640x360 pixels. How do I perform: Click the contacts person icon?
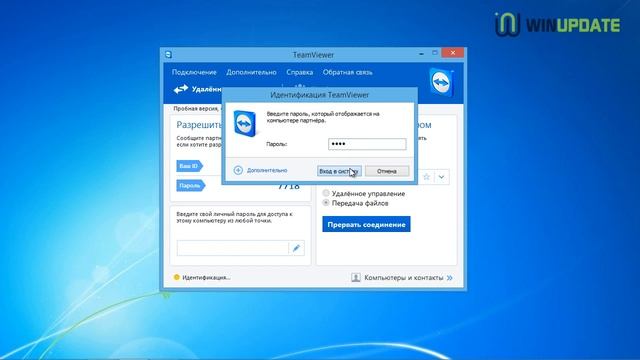tap(356, 278)
